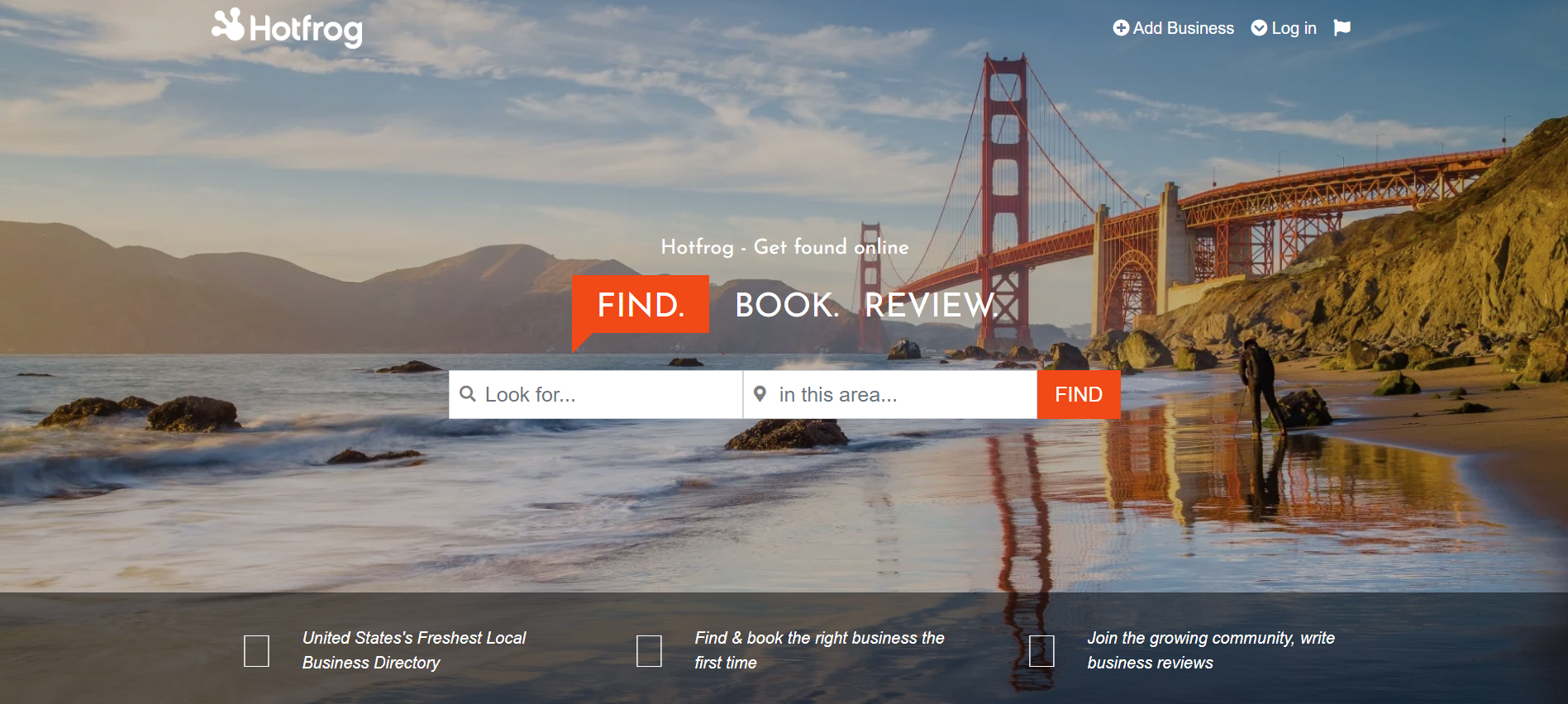Click the plus icon beside Add Business
Screen dimensions: 1568x704
point(1121,28)
